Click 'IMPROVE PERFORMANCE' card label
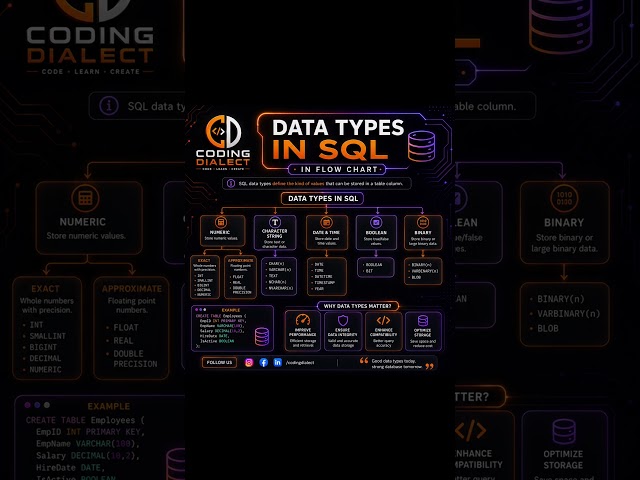The width and height of the screenshot is (640, 480). tap(303, 332)
